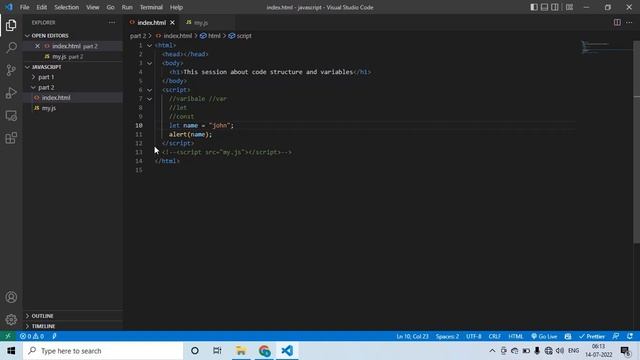Open the errors and warnings indicator

(32, 336)
